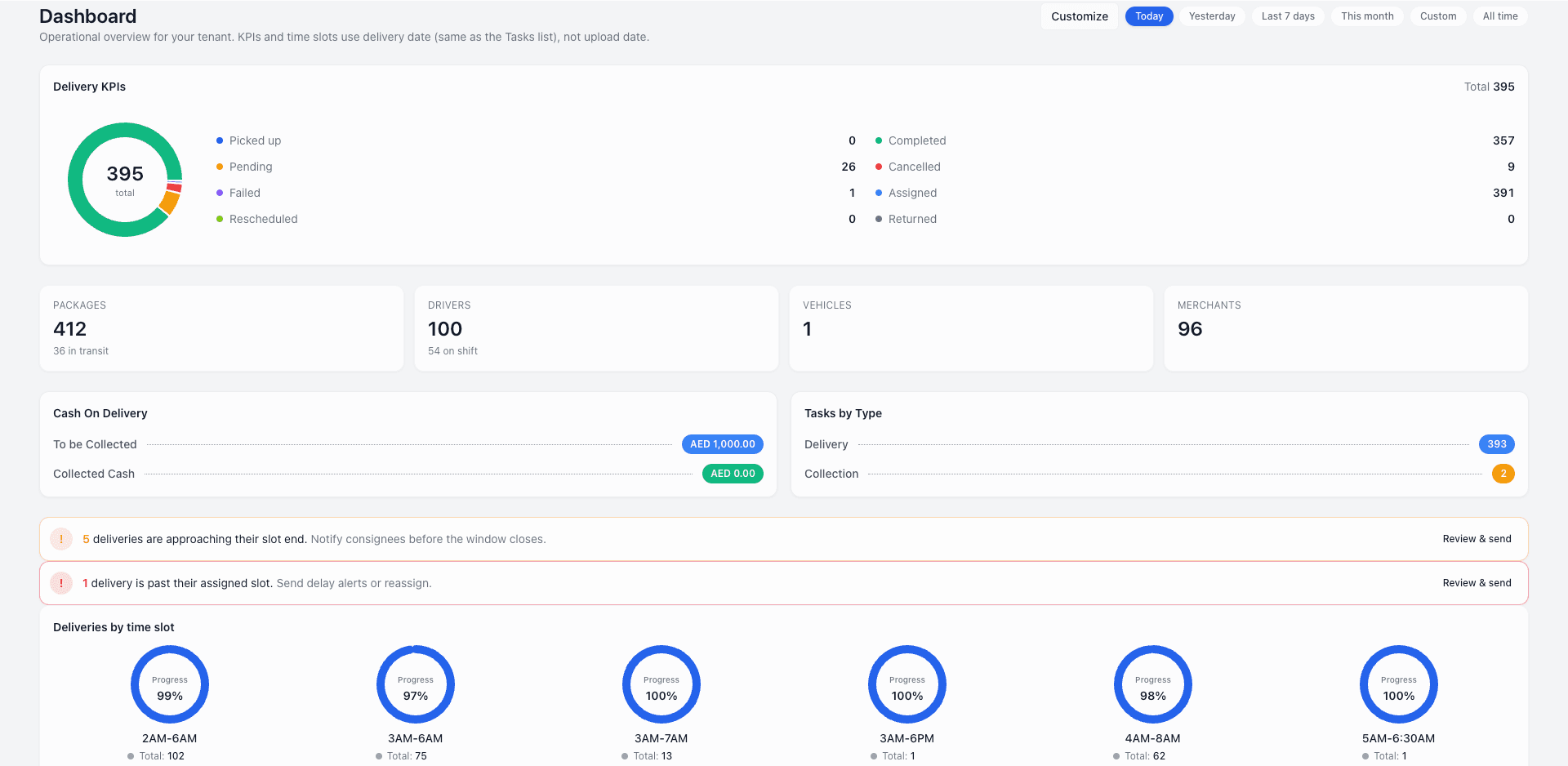Open the Vehicles card

(x=971, y=328)
